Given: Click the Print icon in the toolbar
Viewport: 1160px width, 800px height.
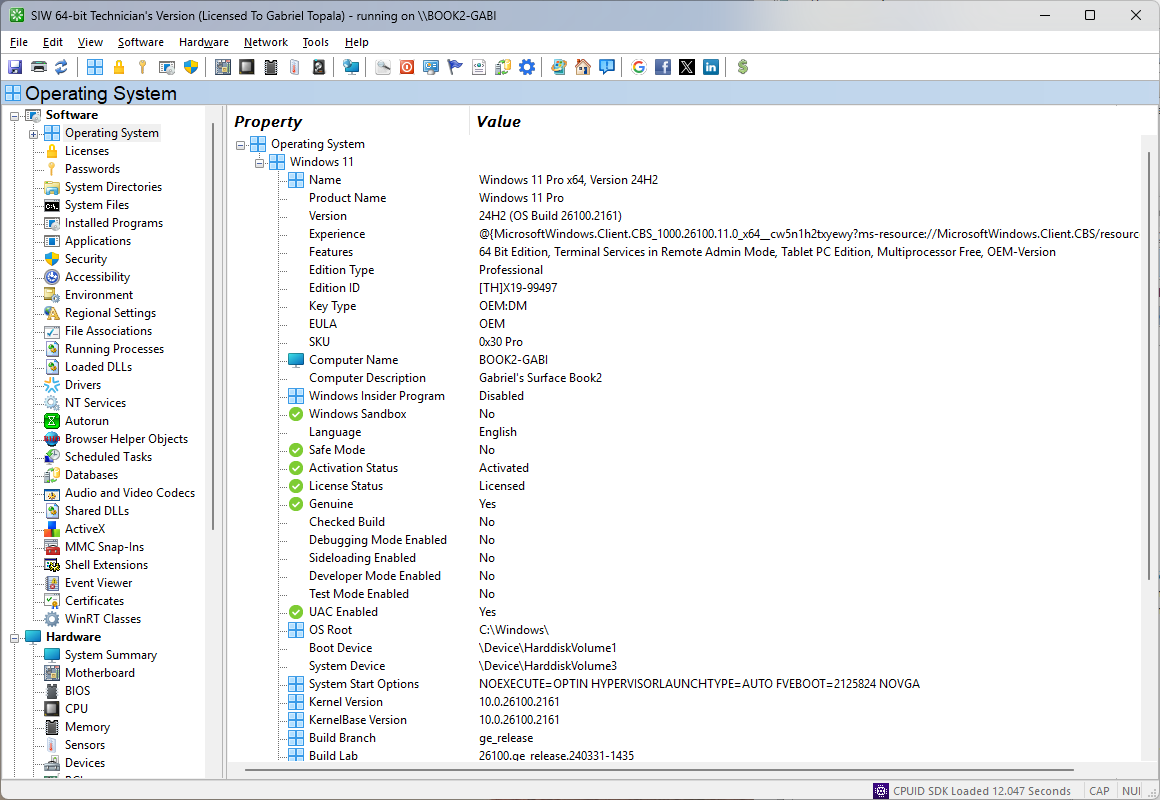Looking at the screenshot, I should pos(38,67).
